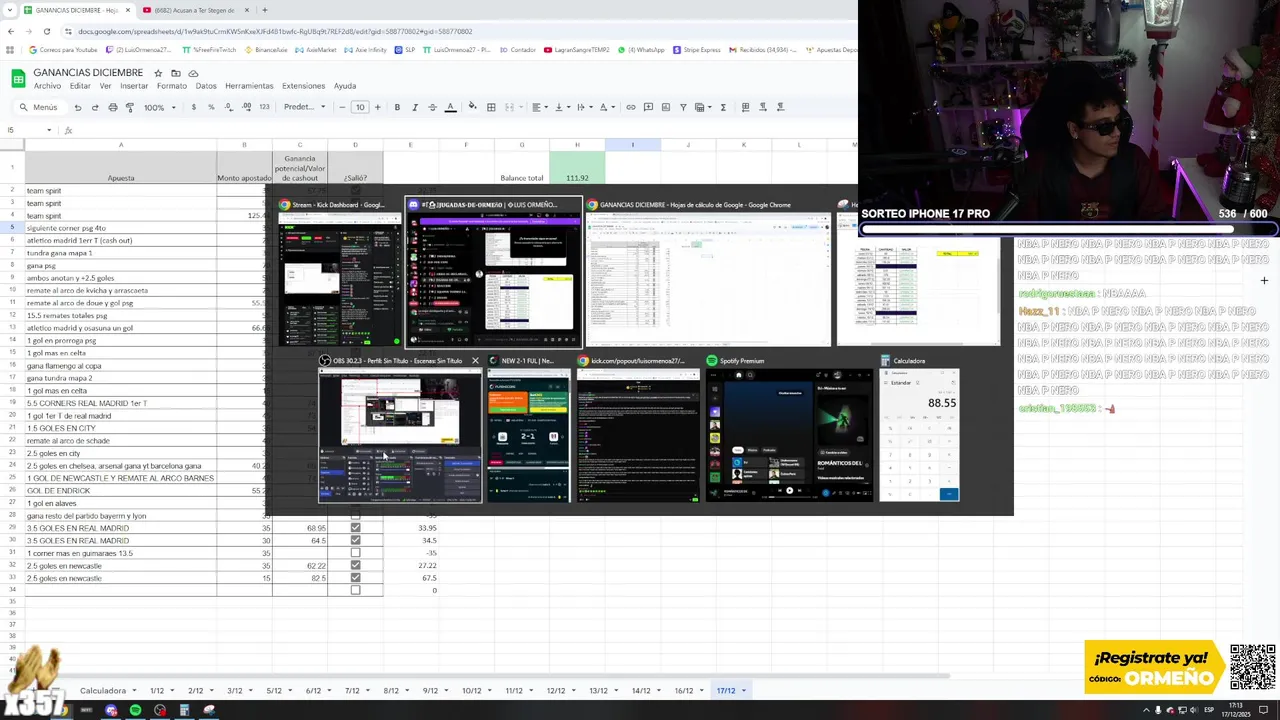Open the fill color bucket
This screenshot has height=720, width=1280.
coord(473,107)
